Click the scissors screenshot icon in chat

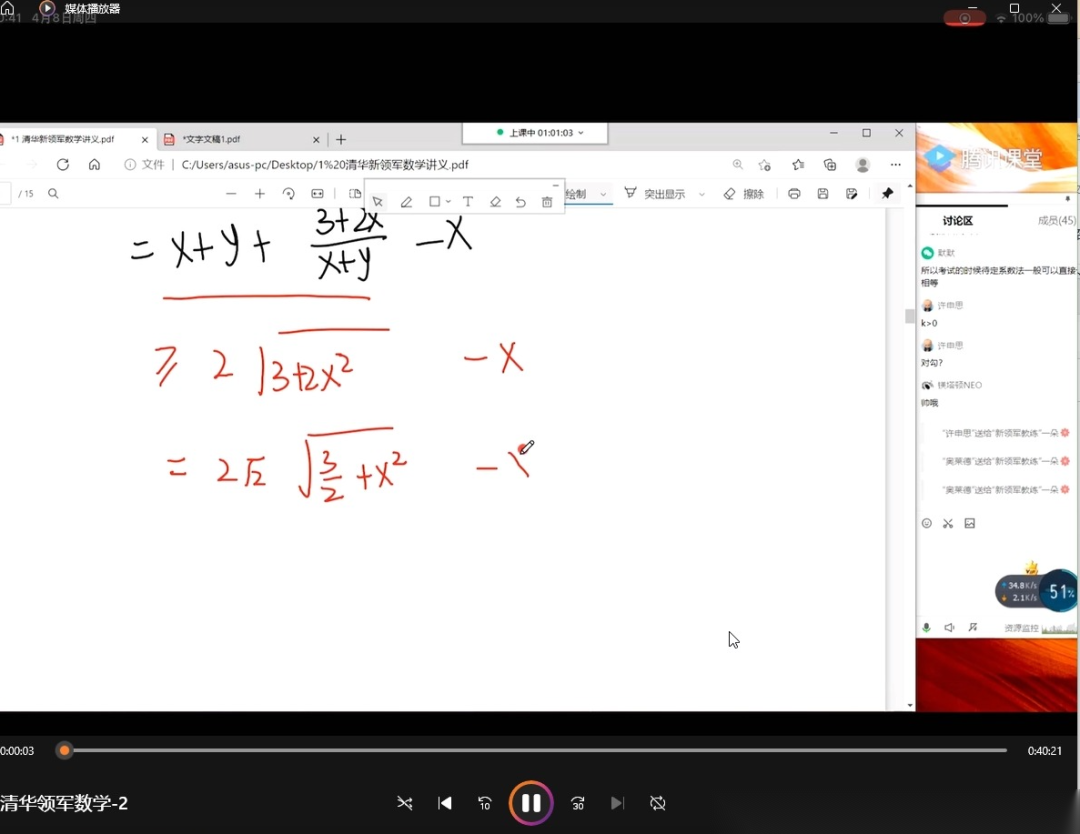[948, 523]
